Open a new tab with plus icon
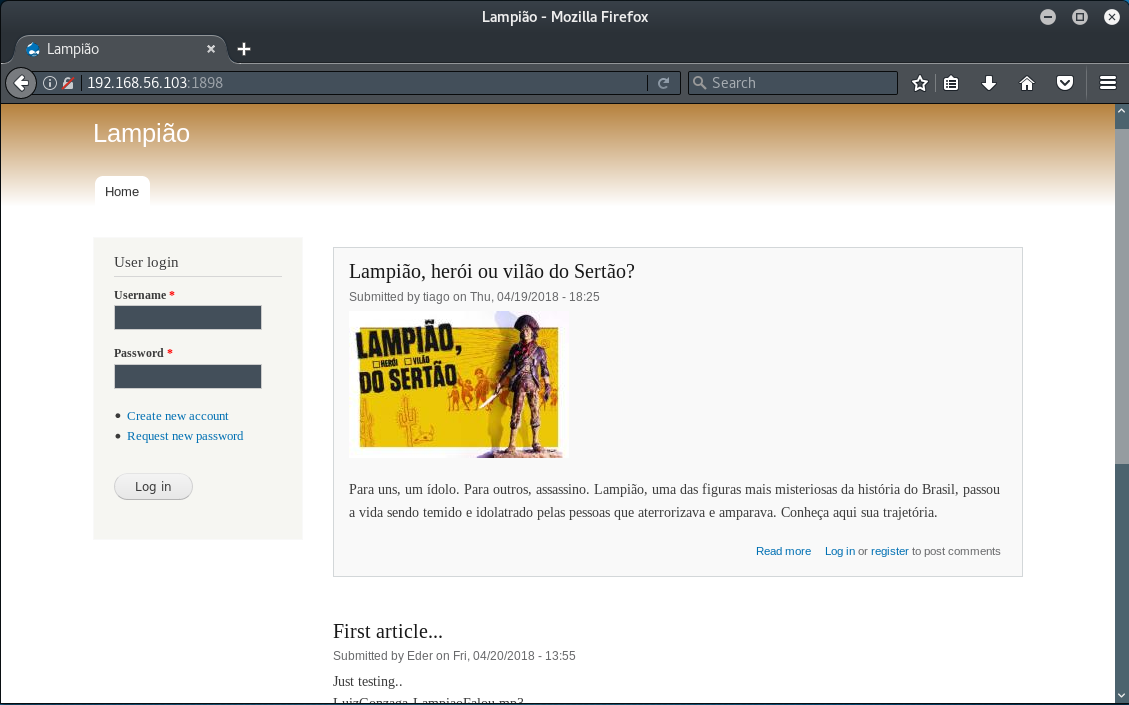 click(x=244, y=49)
